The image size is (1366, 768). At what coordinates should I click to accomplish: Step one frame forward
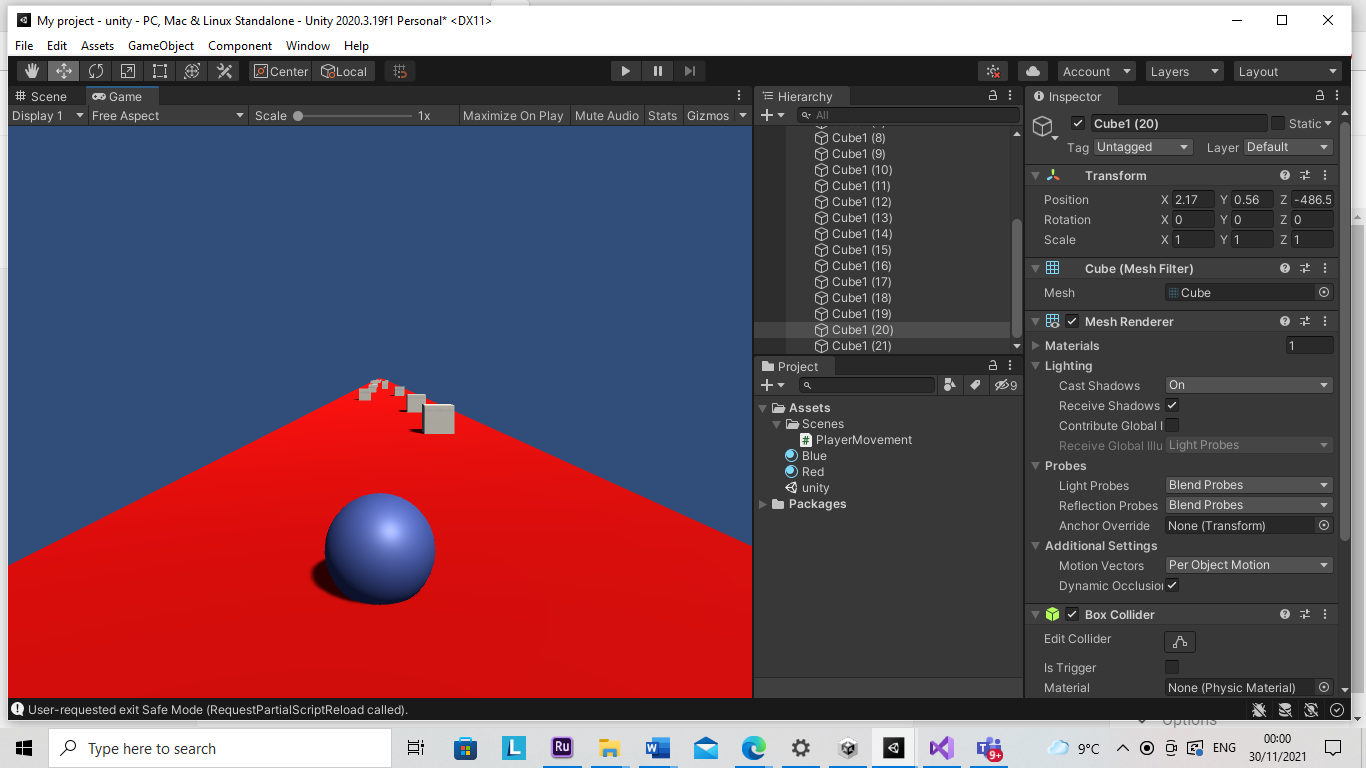[690, 71]
